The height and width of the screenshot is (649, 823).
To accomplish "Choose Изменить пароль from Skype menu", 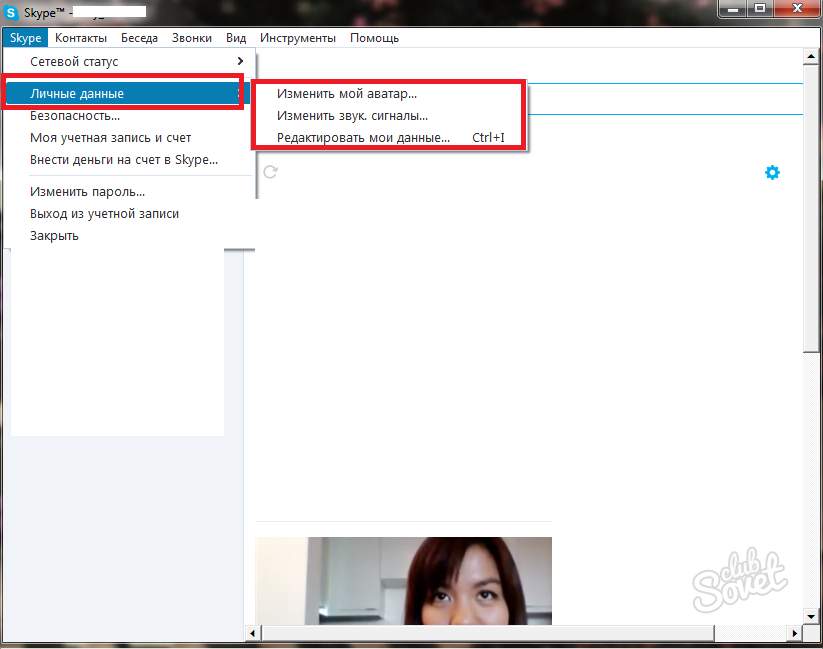I will (x=87, y=191).
